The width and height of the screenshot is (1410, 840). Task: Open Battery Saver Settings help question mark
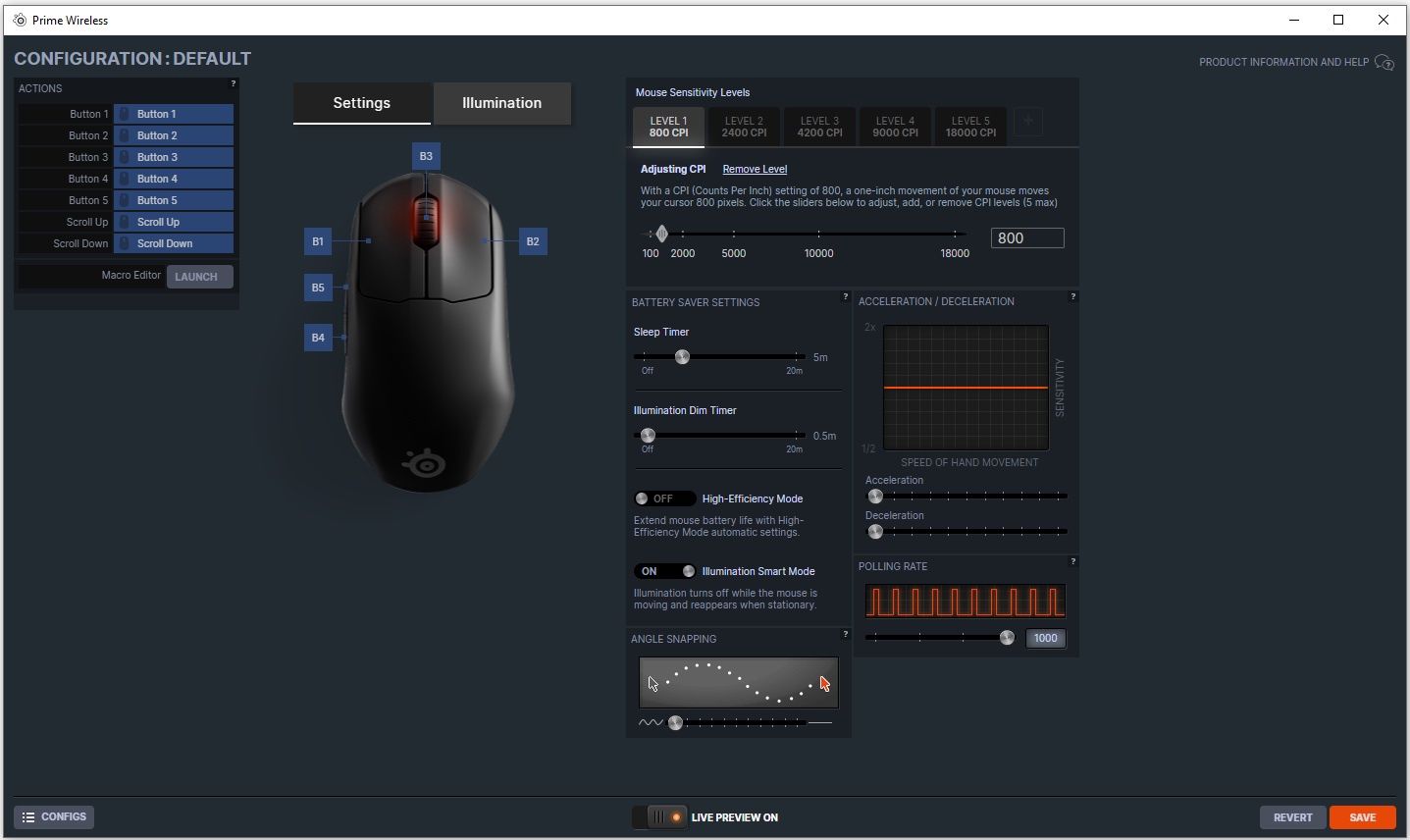tap(845, 296)
